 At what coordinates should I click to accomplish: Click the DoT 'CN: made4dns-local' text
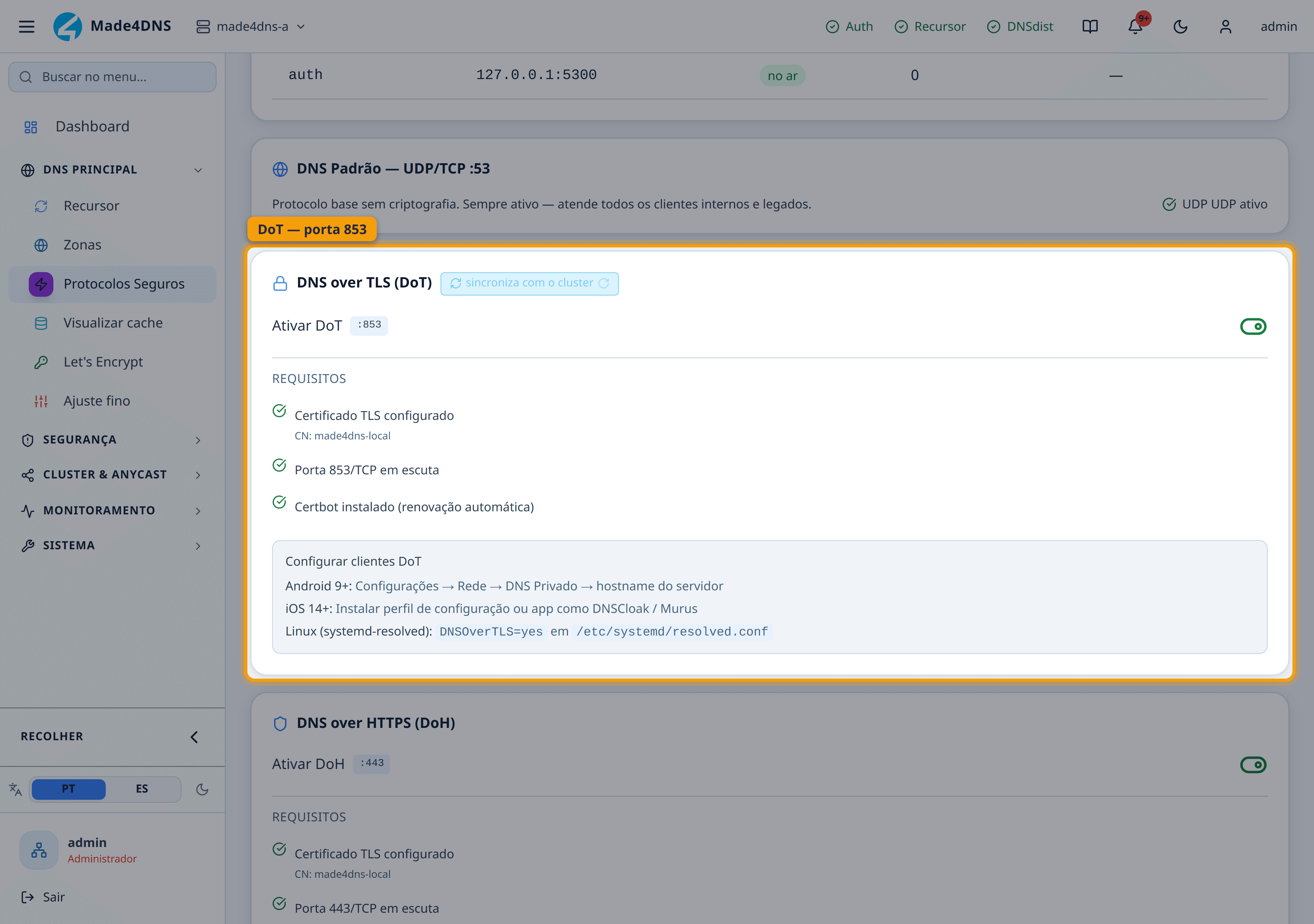point(342,436)
